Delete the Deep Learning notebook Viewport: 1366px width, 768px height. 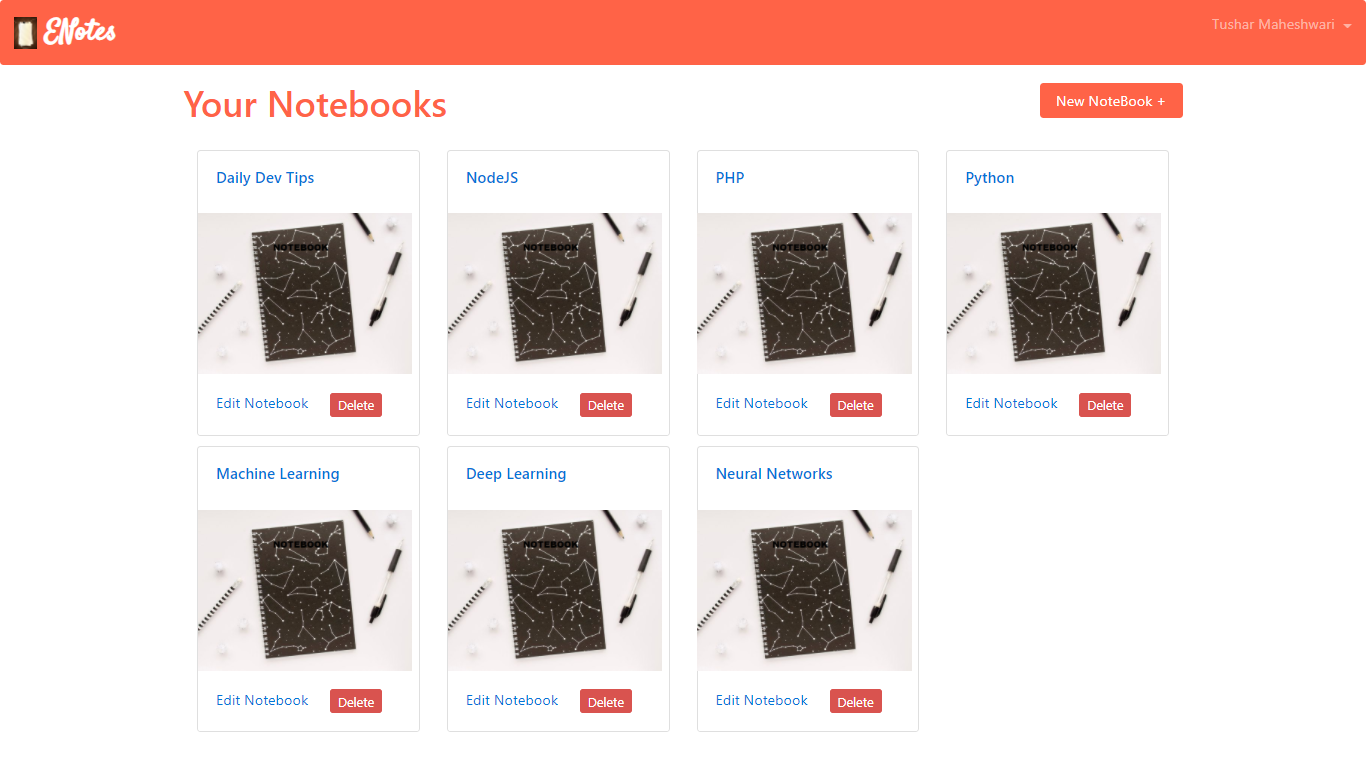(606, 702)
